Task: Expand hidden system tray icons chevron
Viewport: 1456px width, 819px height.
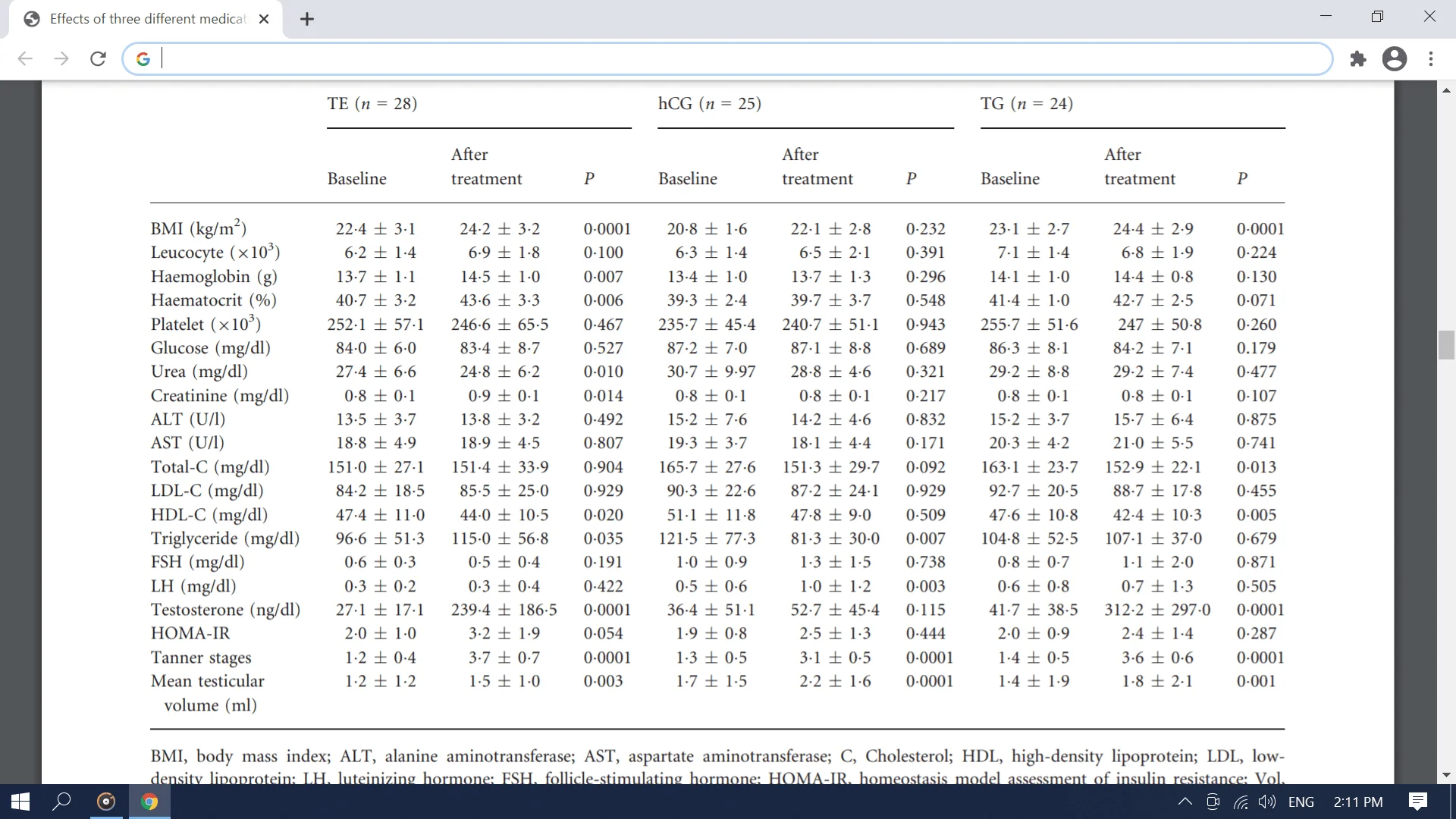Action: click(1185, 802)
